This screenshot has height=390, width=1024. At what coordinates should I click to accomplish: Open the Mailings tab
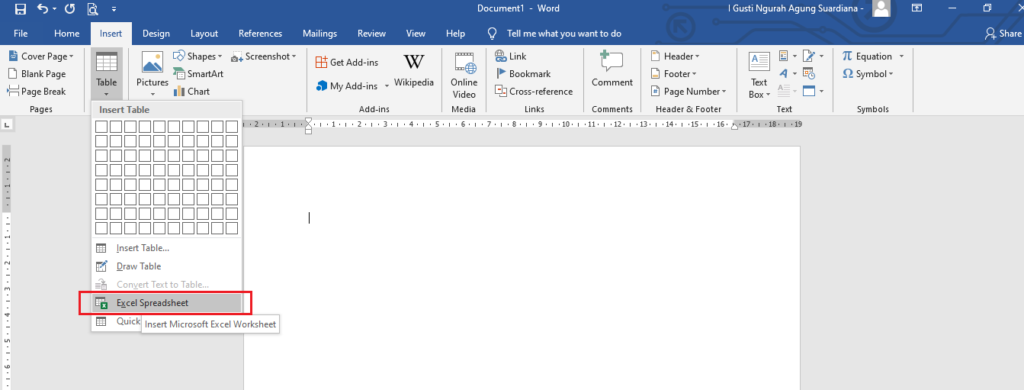tap(320, 33)
